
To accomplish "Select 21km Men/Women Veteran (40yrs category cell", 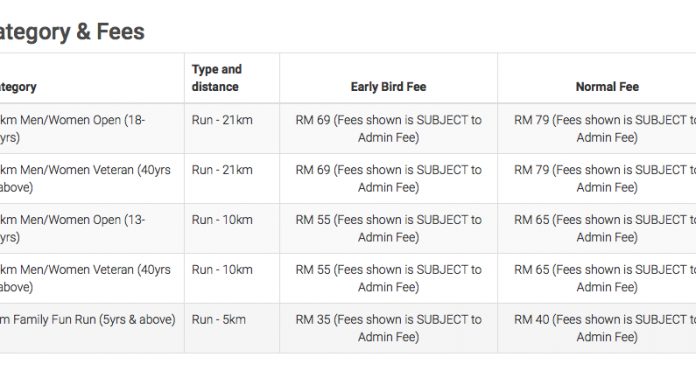I will [x=92, y=179].
